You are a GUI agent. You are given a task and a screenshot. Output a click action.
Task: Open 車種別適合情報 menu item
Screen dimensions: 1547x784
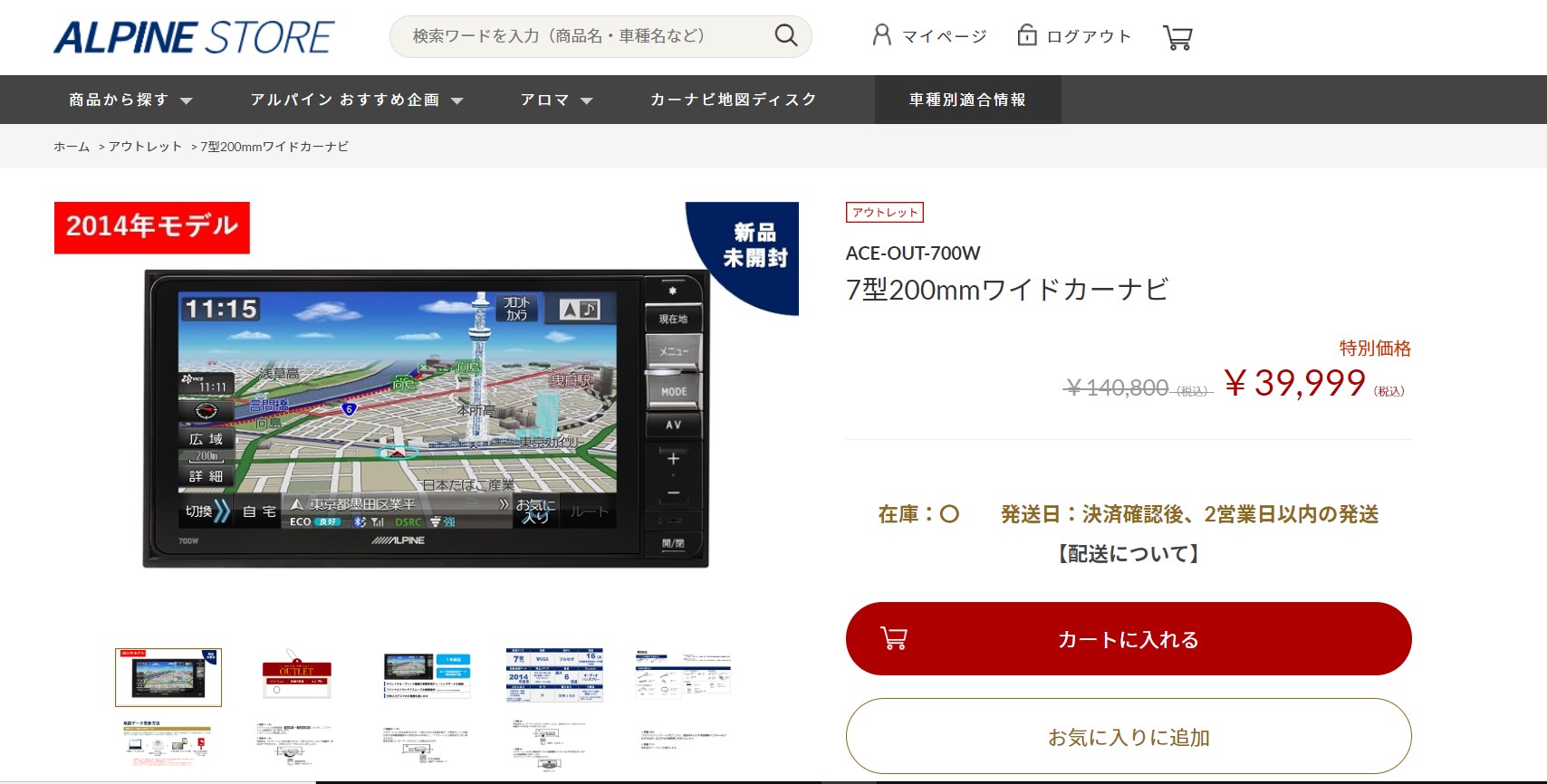tap(967, 100)
